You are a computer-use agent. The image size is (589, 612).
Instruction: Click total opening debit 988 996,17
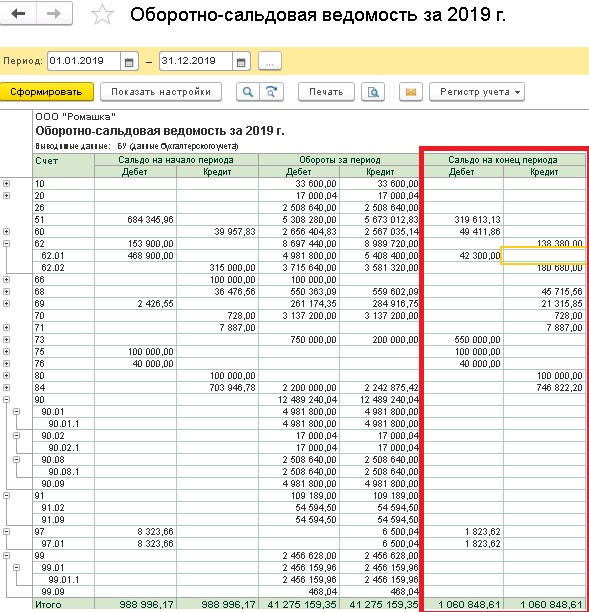146,605
